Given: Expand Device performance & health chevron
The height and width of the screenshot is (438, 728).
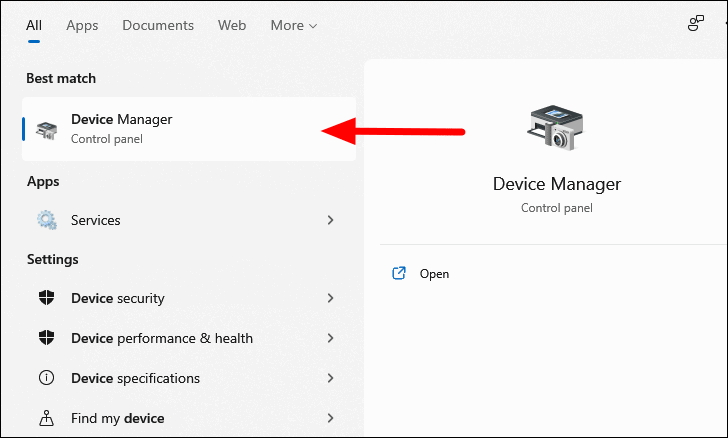Looking at the screenshot, I should click(330, 338).
